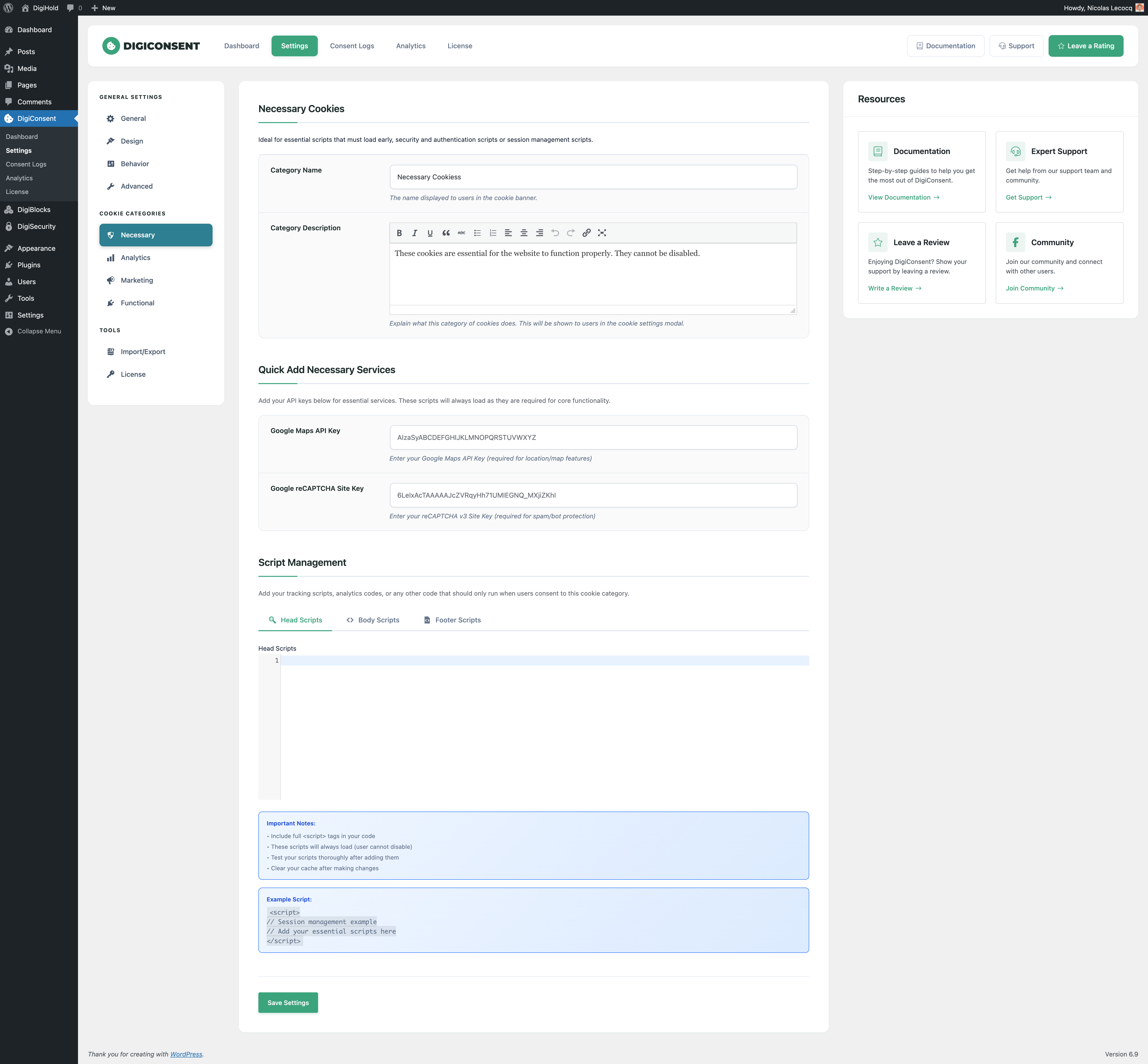Click the Save Settings button

288,1003
